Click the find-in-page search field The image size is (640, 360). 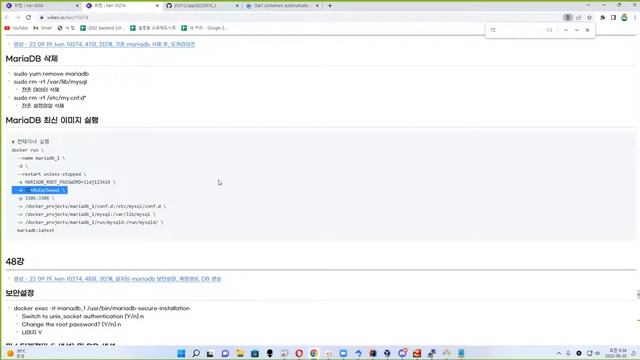click(516, 30)
